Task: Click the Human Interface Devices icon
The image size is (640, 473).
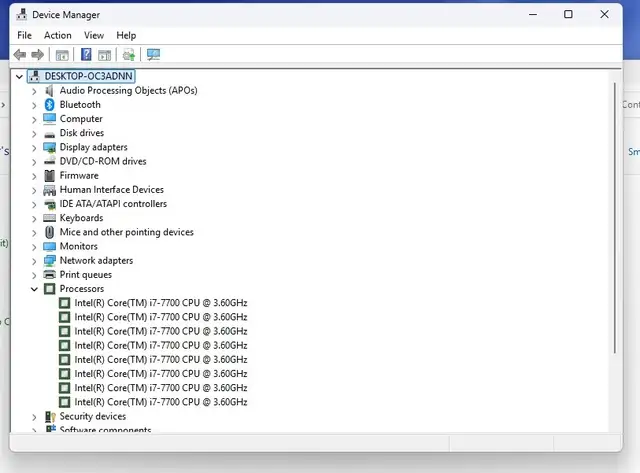Action: pyautogui.click(x=49, y=190)
